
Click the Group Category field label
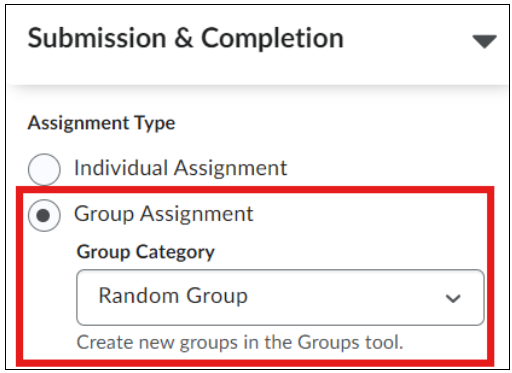[x=146, y=252]
